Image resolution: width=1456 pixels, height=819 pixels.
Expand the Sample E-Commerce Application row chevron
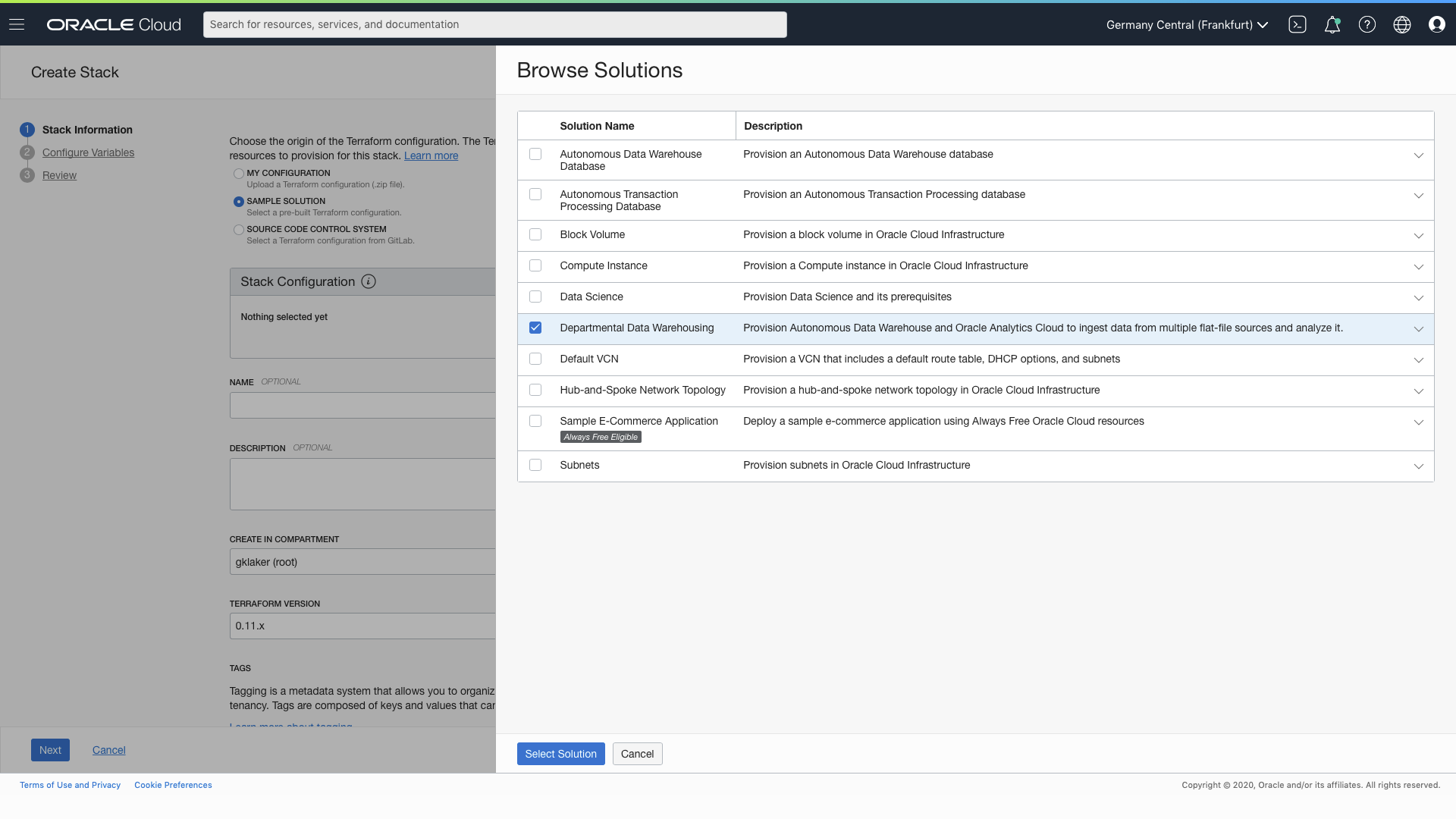(x=1418, y=422)
